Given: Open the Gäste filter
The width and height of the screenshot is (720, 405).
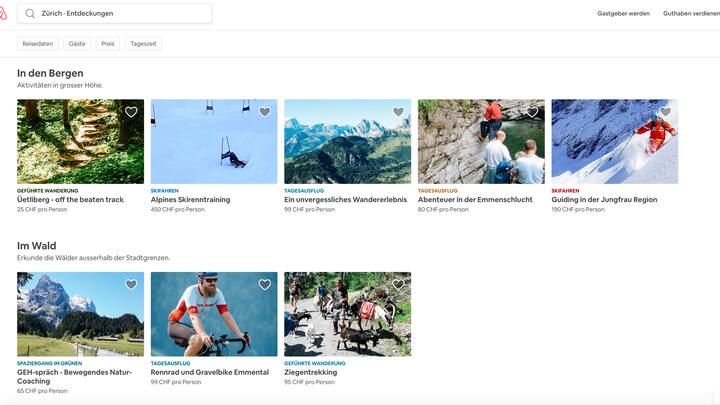Looking at the screenshot, I should coord(77,44).
